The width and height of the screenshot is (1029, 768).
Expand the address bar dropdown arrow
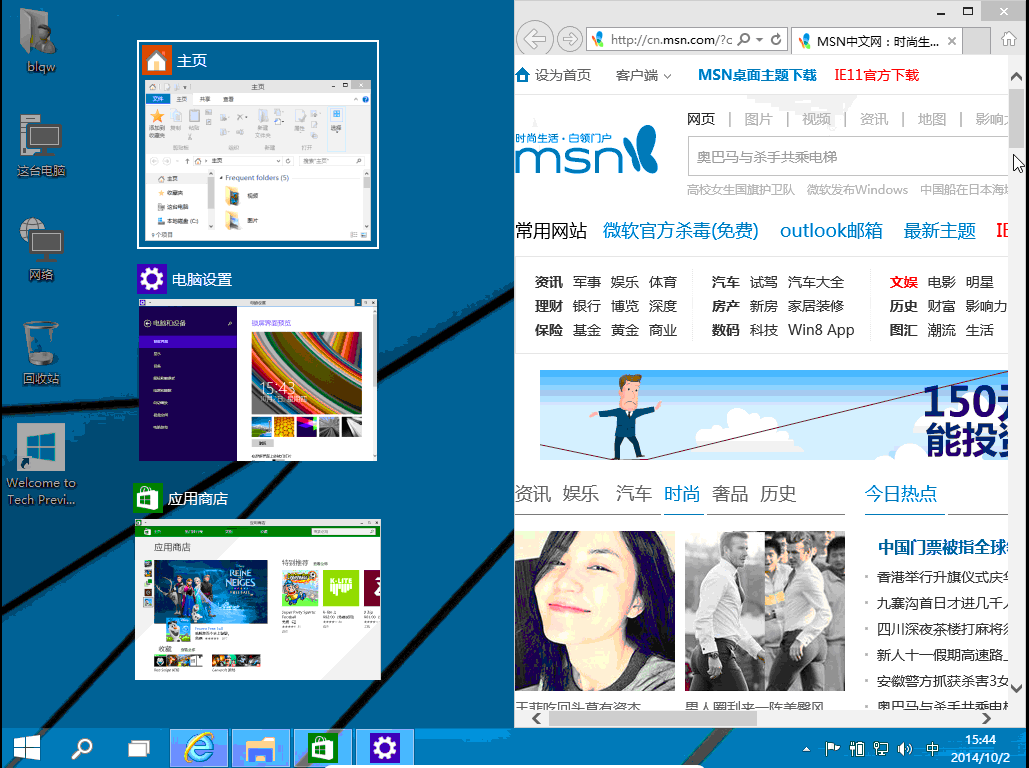(759, 39)
